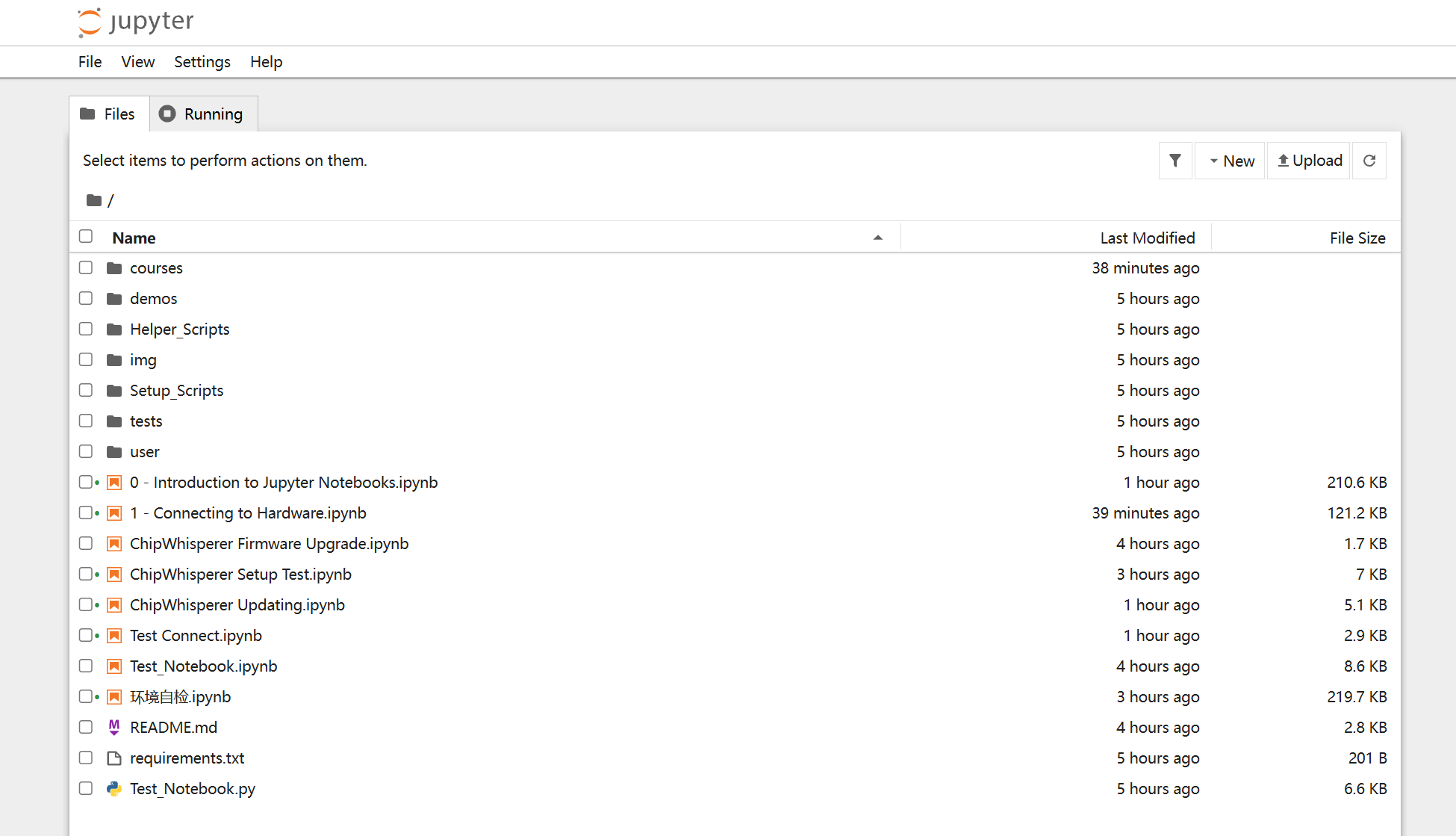Toggle Name column sort arrow
Viewport: 1456px width, 836px height.
pyautogui.click(x=878, y=238)
